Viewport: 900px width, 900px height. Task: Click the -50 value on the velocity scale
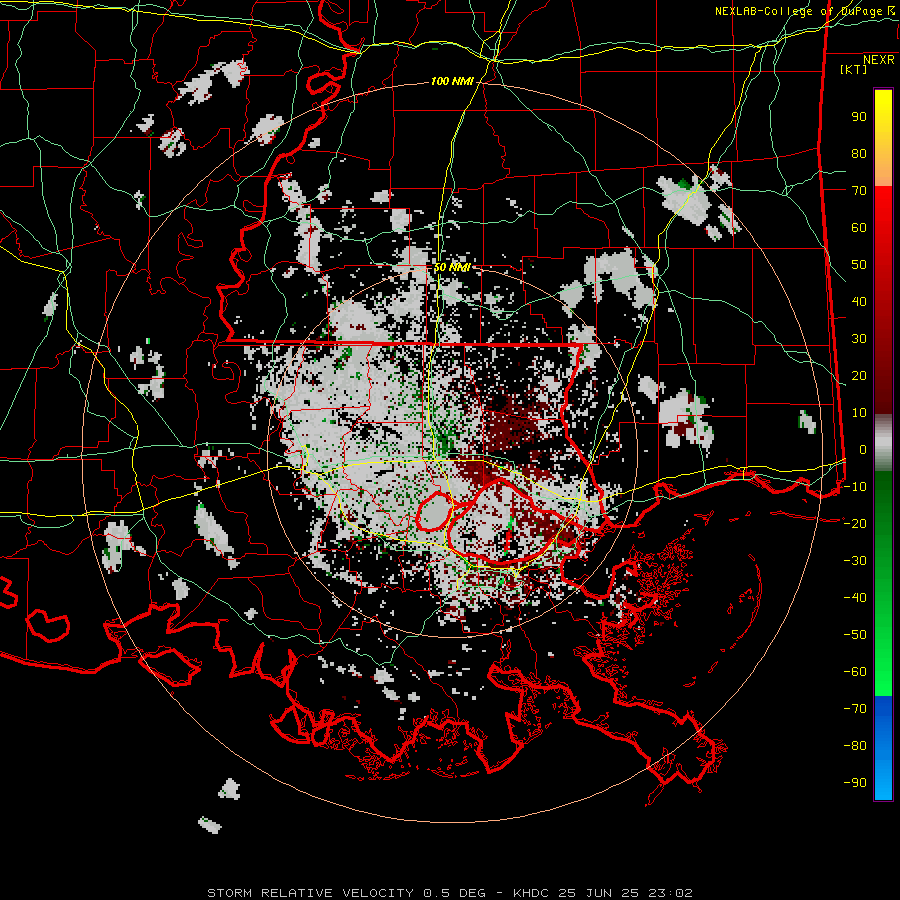(x=855, y=635)
